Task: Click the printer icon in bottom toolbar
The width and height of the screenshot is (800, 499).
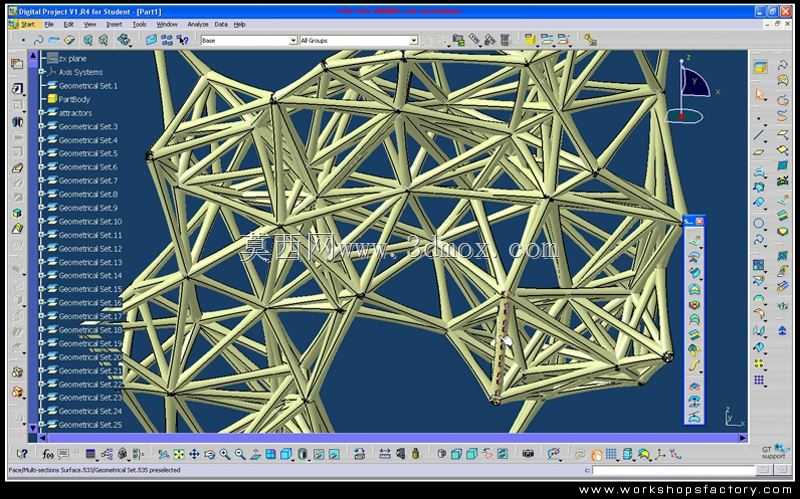Action: tap(360, 454)
